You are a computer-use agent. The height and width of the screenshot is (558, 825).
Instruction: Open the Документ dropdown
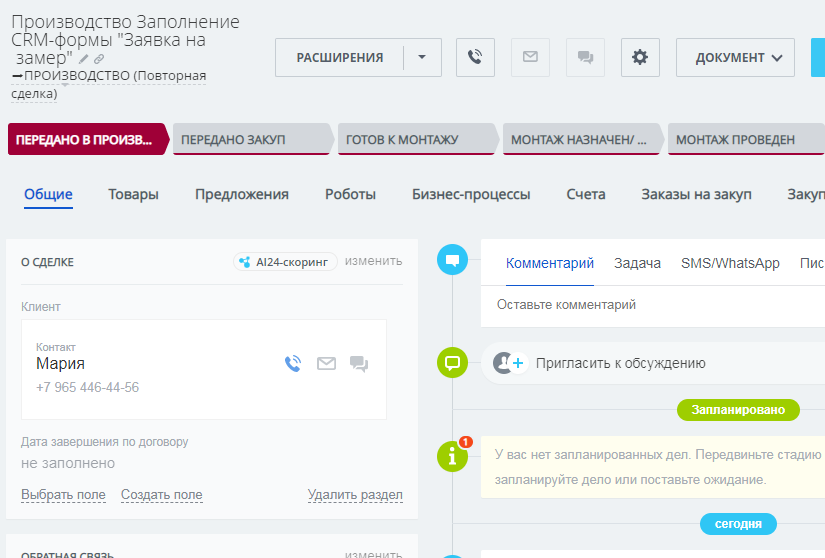click(735, 57)
